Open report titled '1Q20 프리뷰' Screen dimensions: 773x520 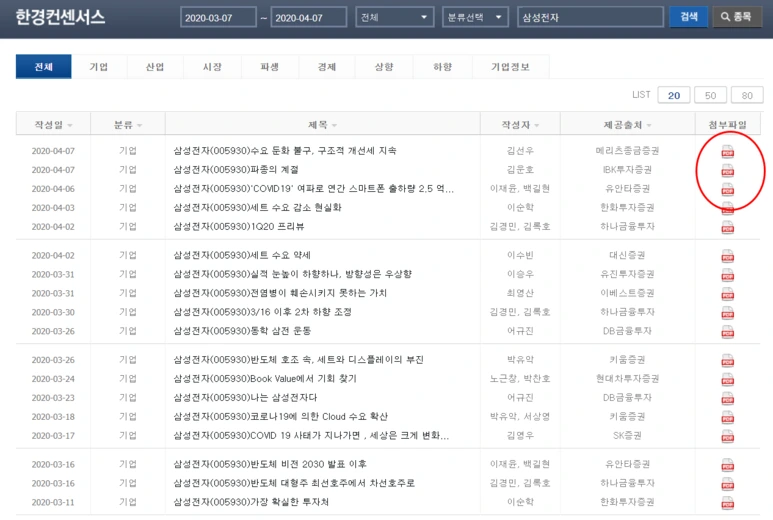(x=239, y=227)
